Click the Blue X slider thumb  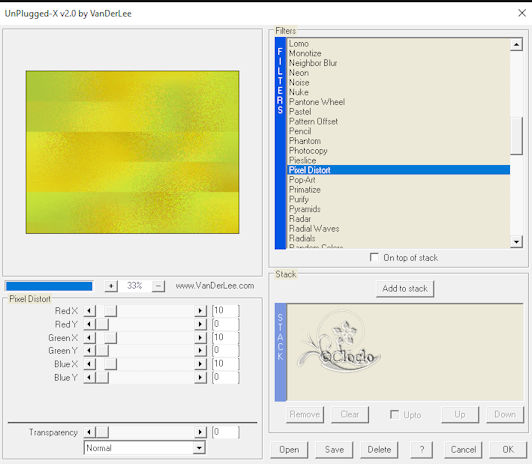[x=110, y=364]
